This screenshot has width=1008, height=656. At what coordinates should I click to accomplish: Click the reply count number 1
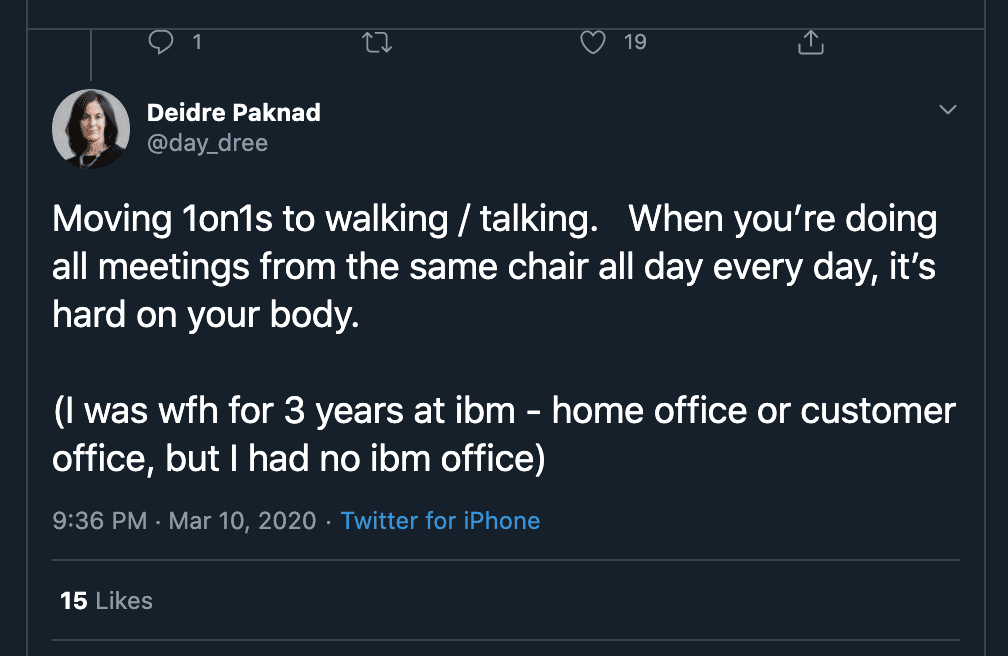point(196,42)
